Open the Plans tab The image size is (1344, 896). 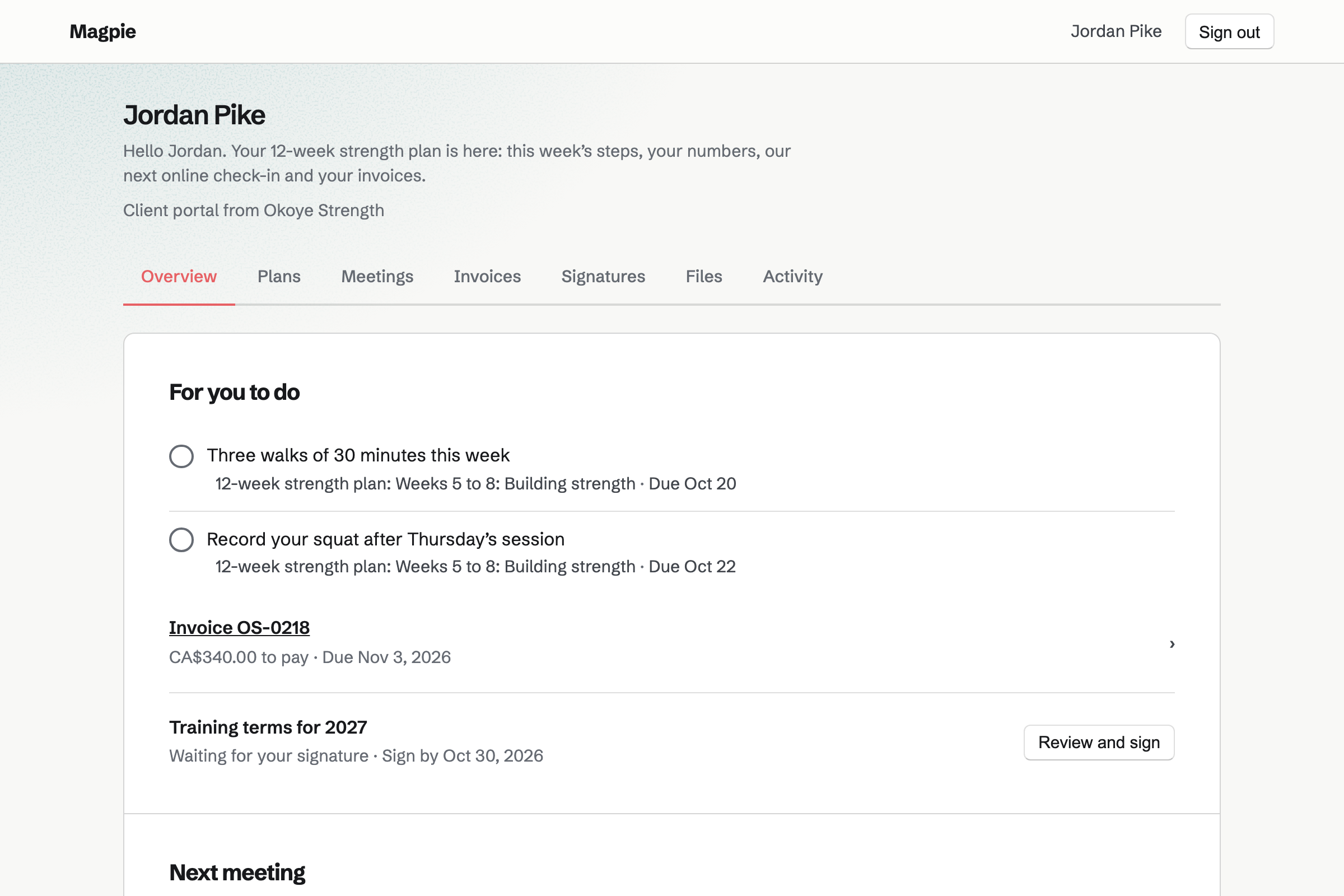click(279, 277)
